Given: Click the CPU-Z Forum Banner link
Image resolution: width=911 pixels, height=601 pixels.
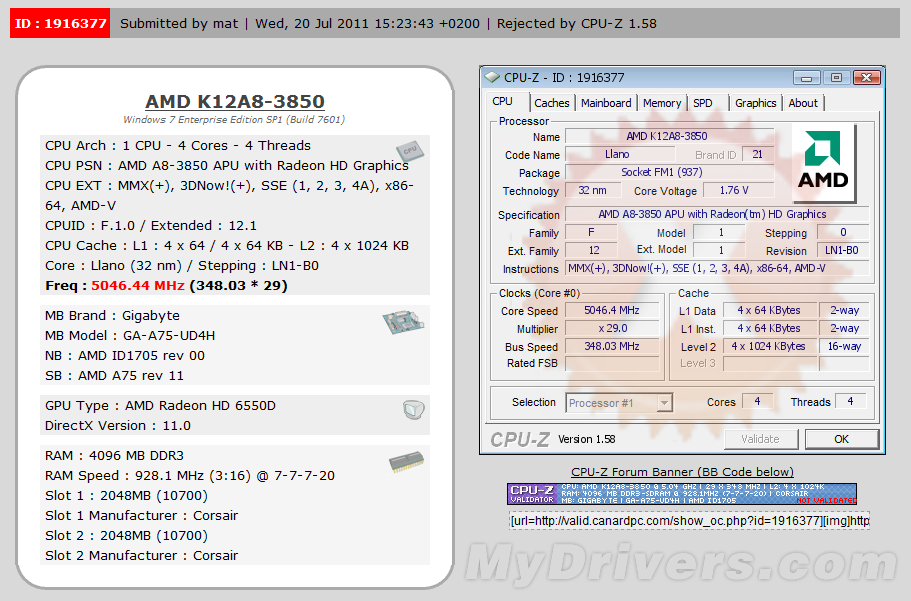Looking at the screenshot, I should coord(682,472).
